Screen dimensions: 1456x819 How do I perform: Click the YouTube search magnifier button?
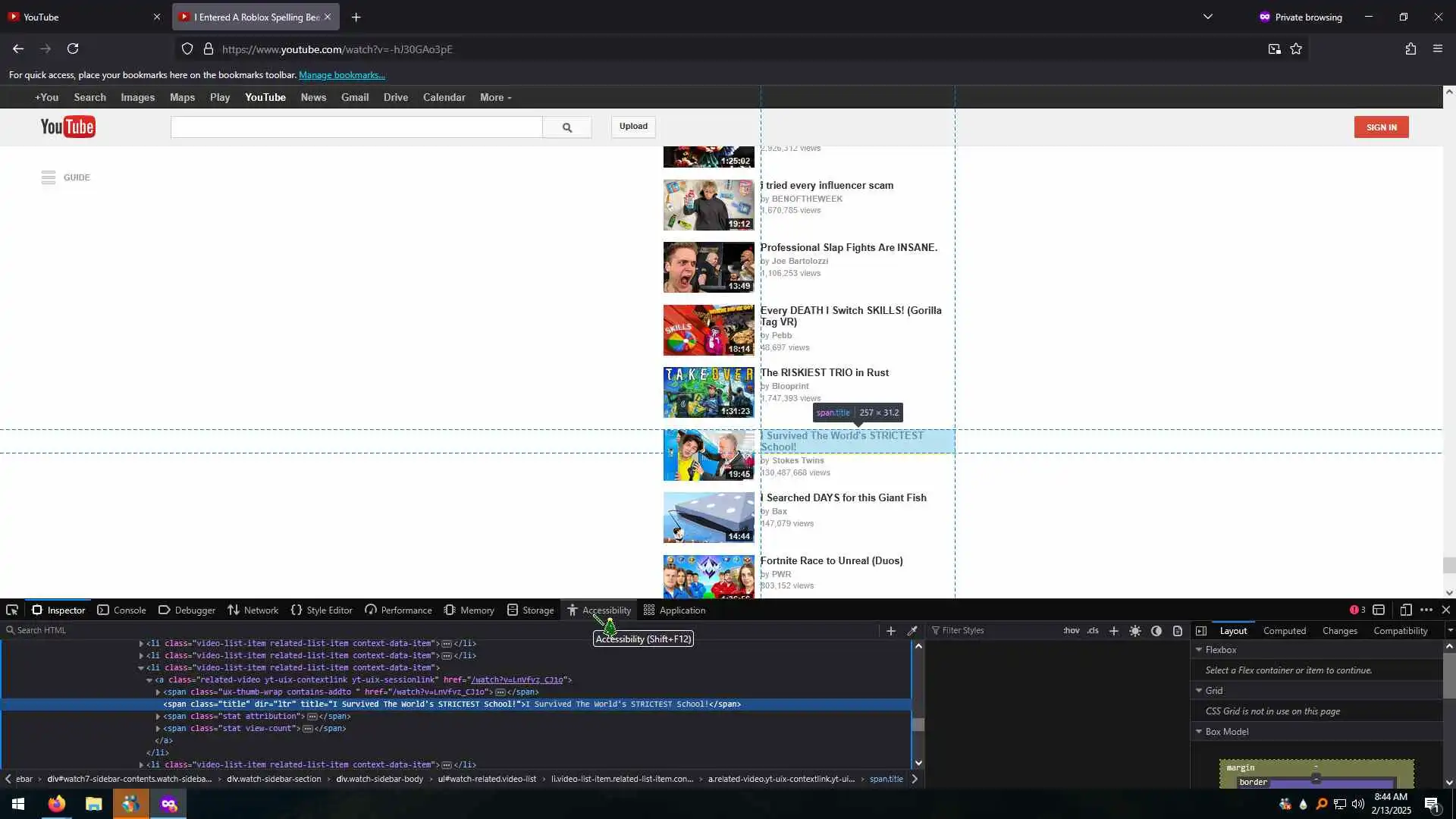566,127
